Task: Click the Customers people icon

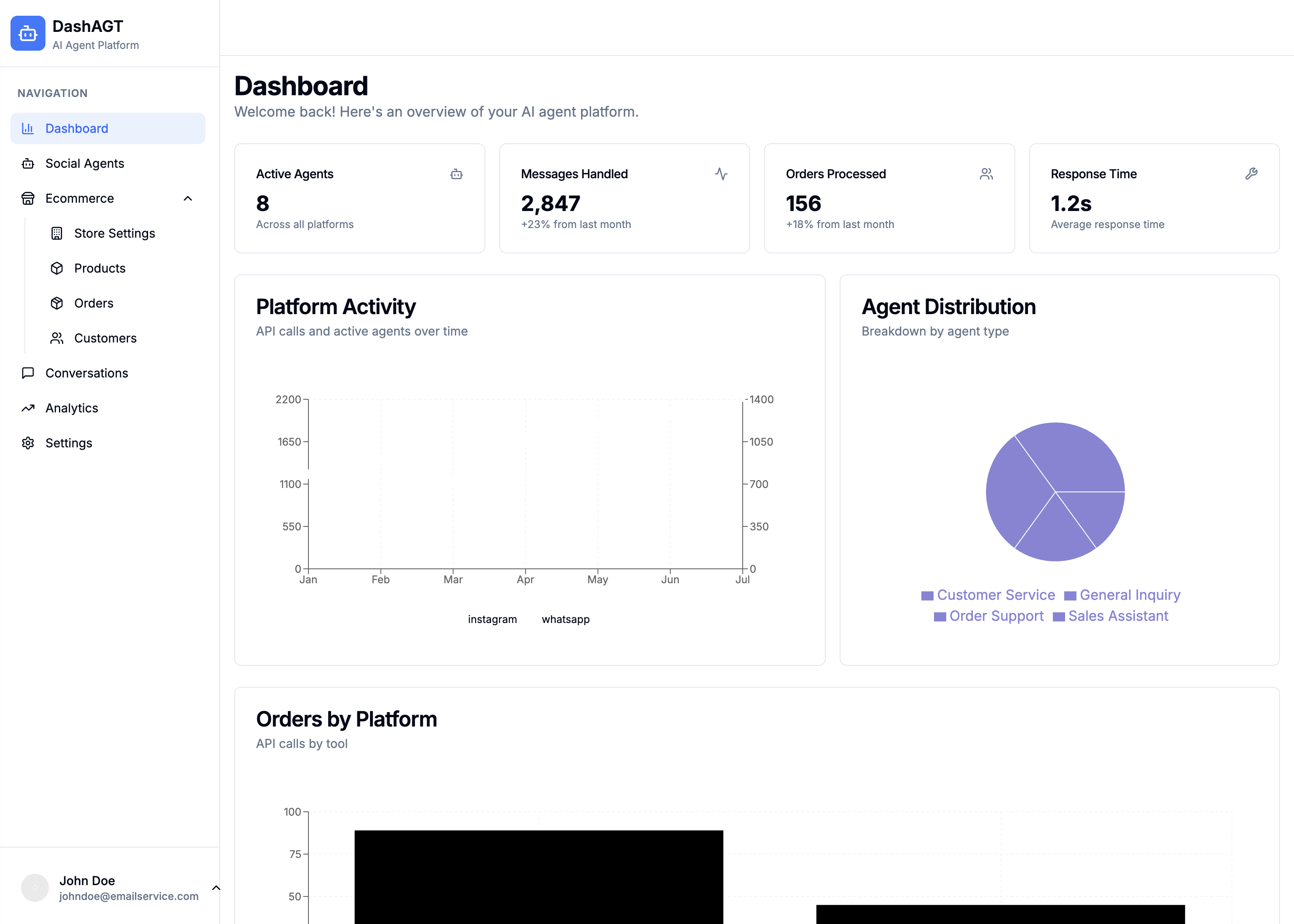Action: [x=57, y=338]
